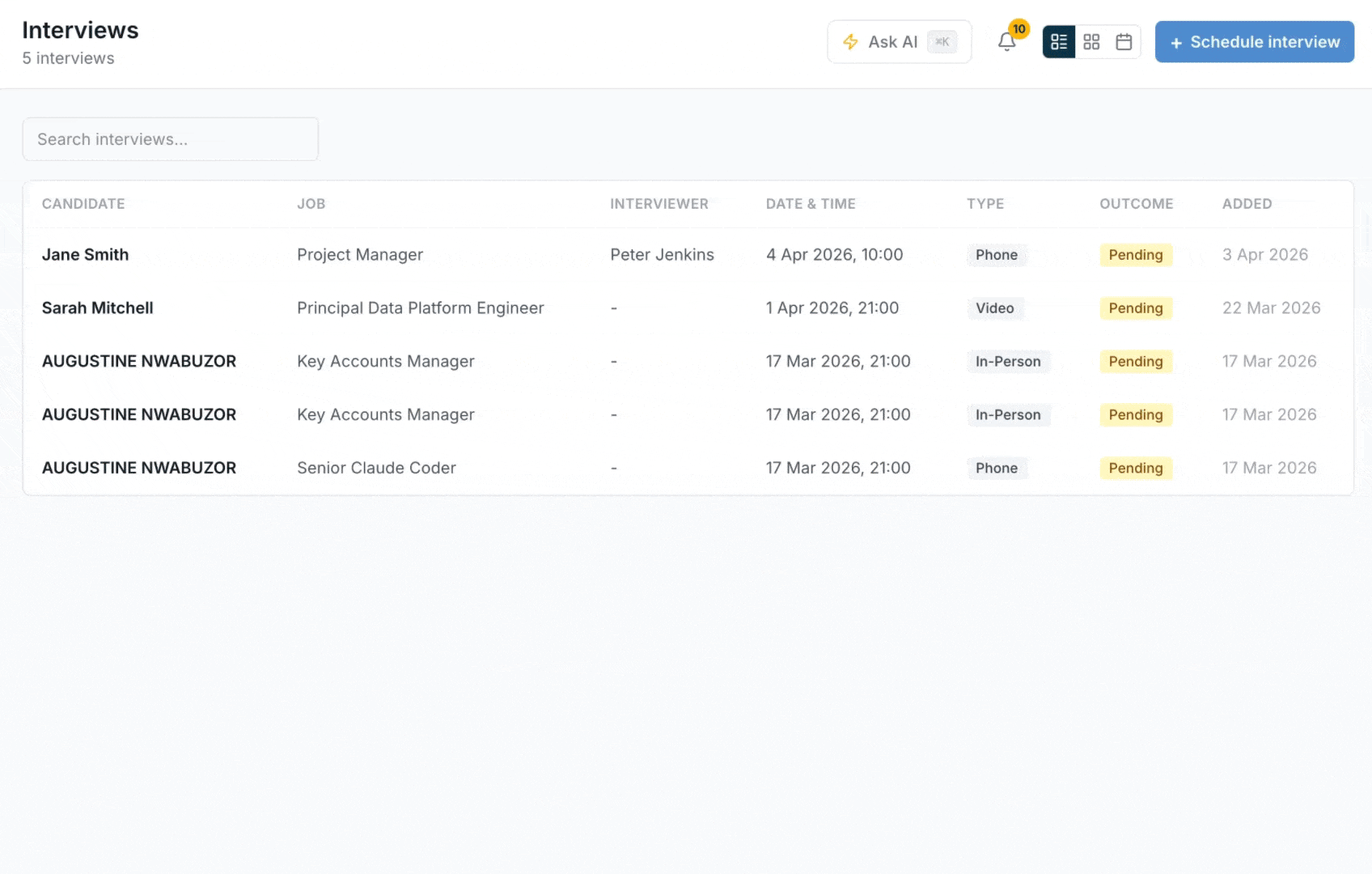Switch to grid view layout
This screenshot has width=1372, height=874.
[1091, 42]
